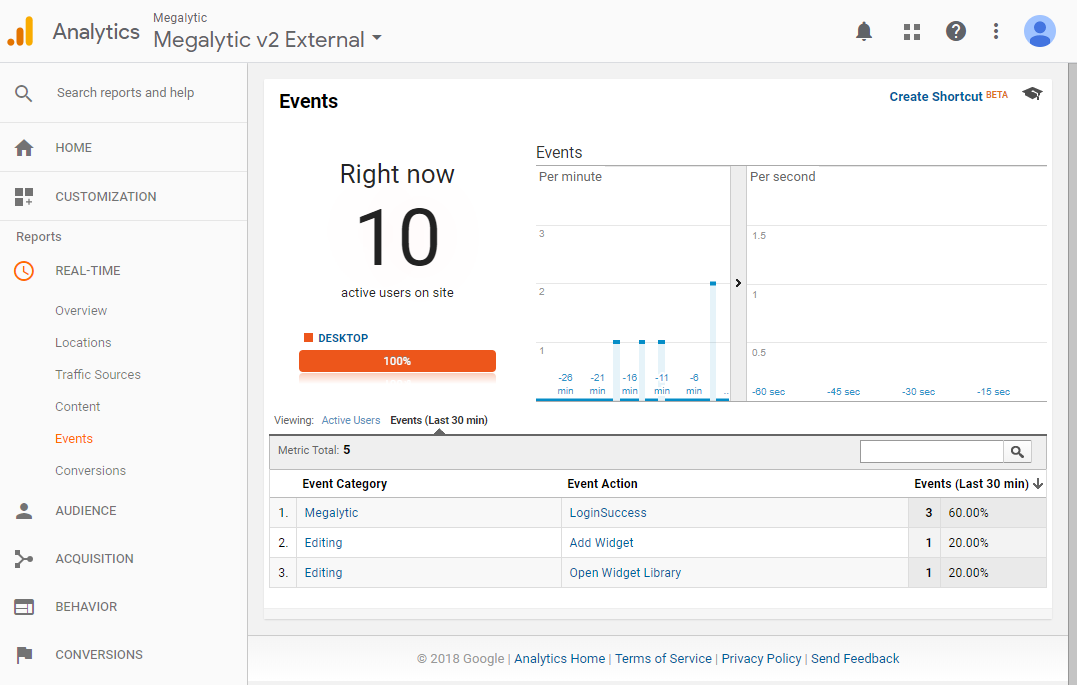Viewport: 1077px width, 685px height.
Task: Click the user account avatar
Action: (x=1039, y=31)
